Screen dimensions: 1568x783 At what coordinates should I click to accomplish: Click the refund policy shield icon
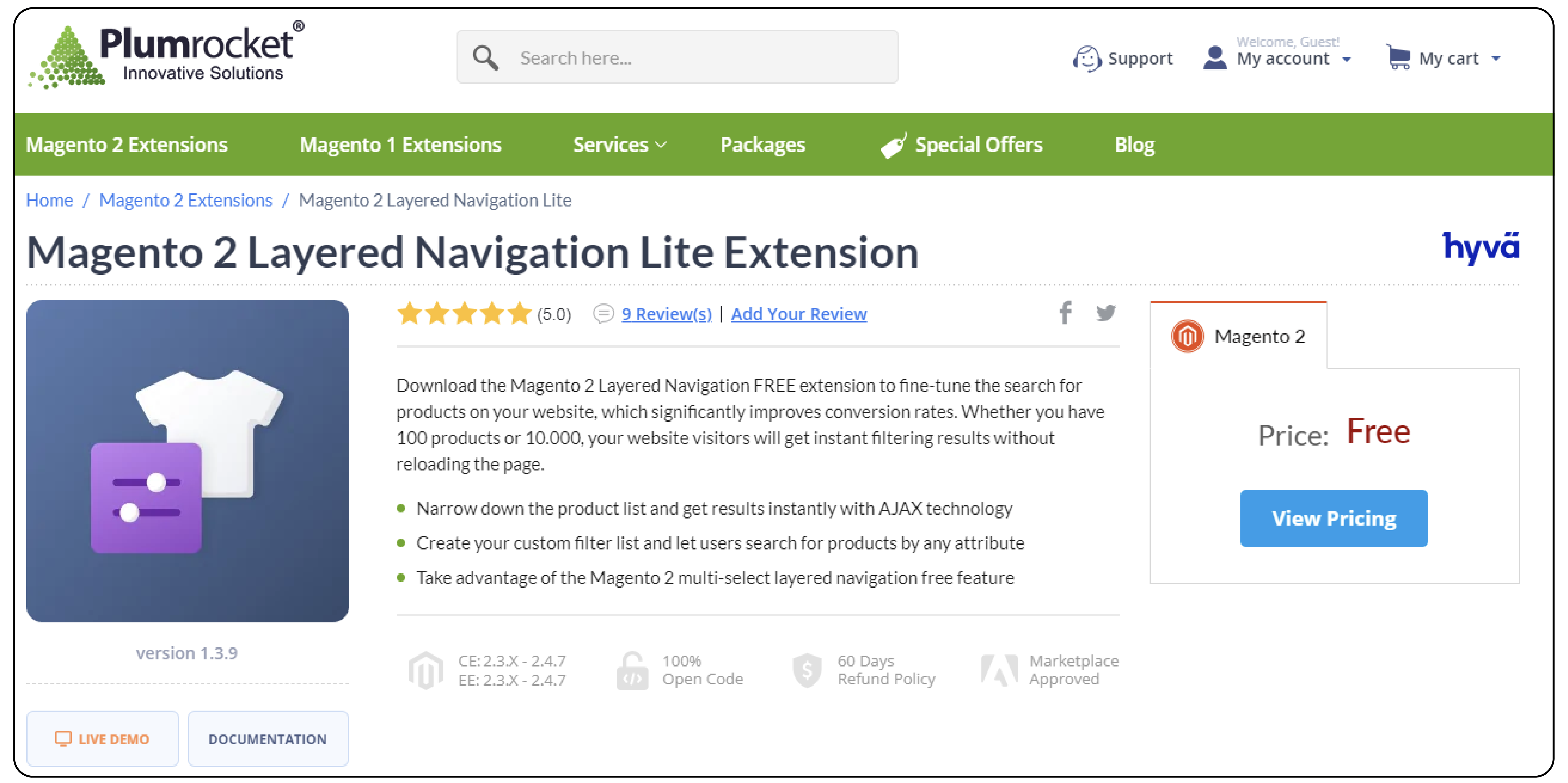point(807,670)
